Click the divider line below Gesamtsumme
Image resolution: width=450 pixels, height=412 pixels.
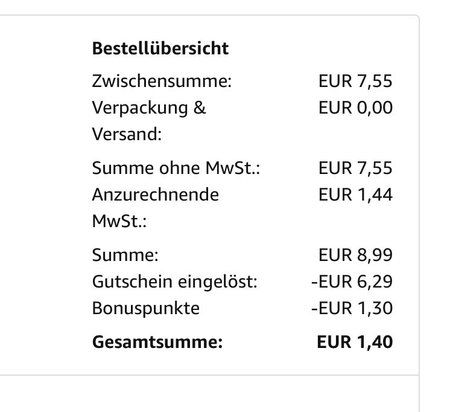click(x=209, y=375)
